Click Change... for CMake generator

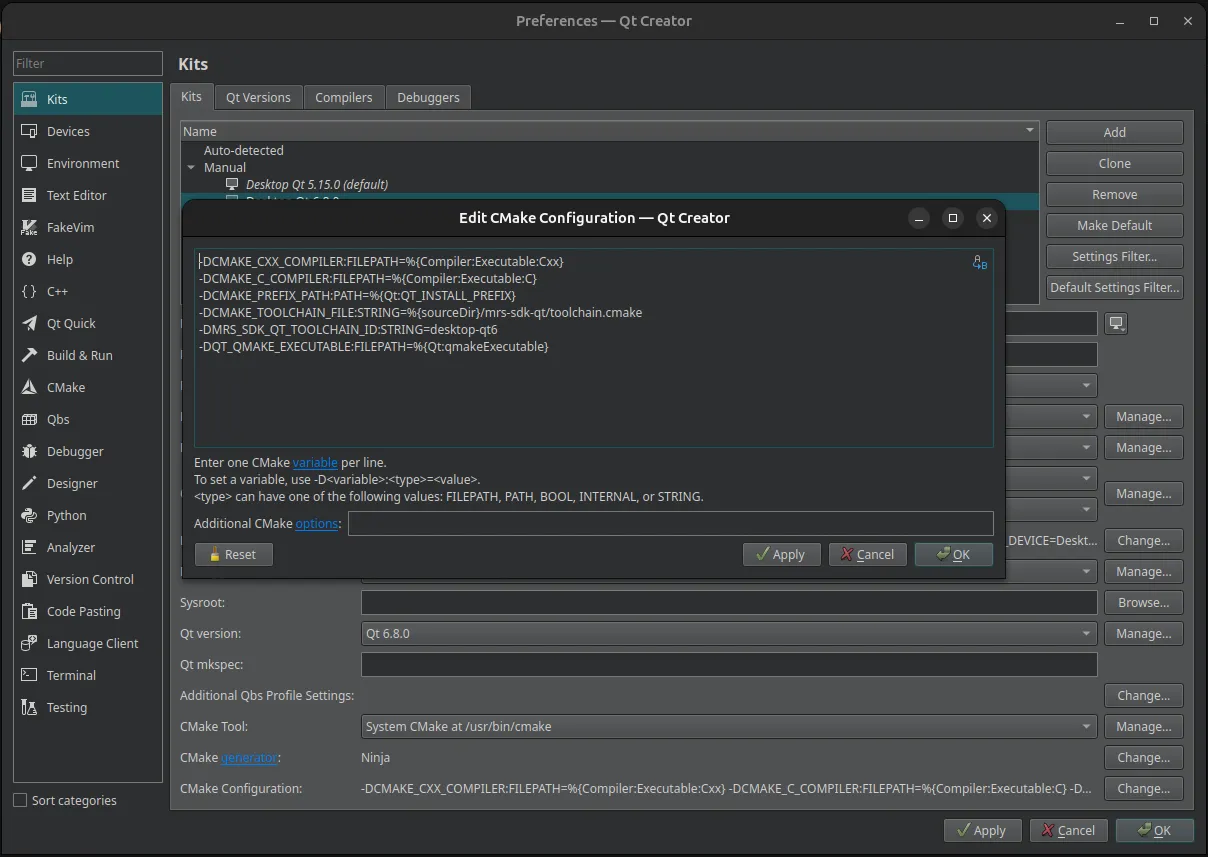click(x=1144, y=757)
